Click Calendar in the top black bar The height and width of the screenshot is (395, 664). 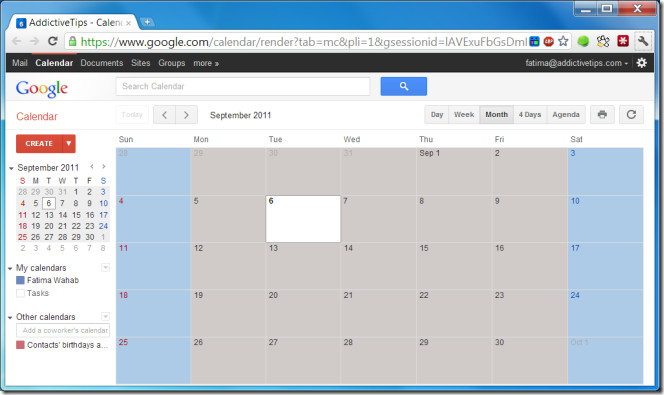[x=54, y=63]
